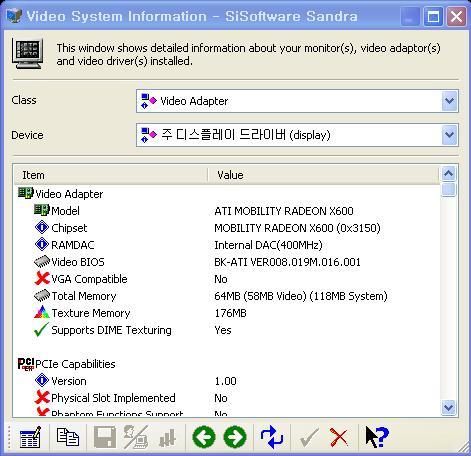Click the greyed user and computer toolbar icon
471x456 pixels.
click(x=136, y=437)
